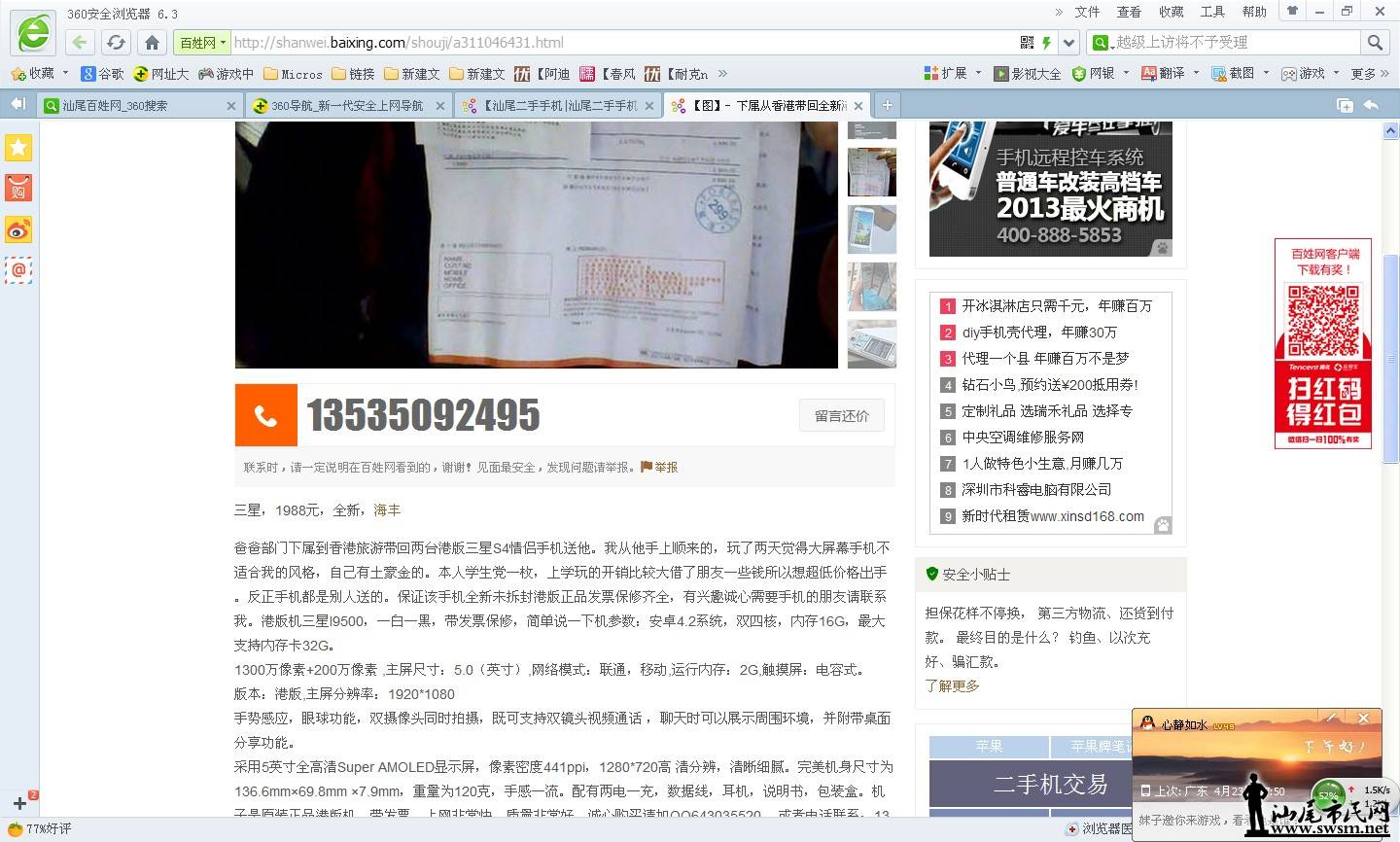Expand the 百姓网 site identity dropdown
The width and height of the screenshot is (1400, 842).
click(201, 42)
